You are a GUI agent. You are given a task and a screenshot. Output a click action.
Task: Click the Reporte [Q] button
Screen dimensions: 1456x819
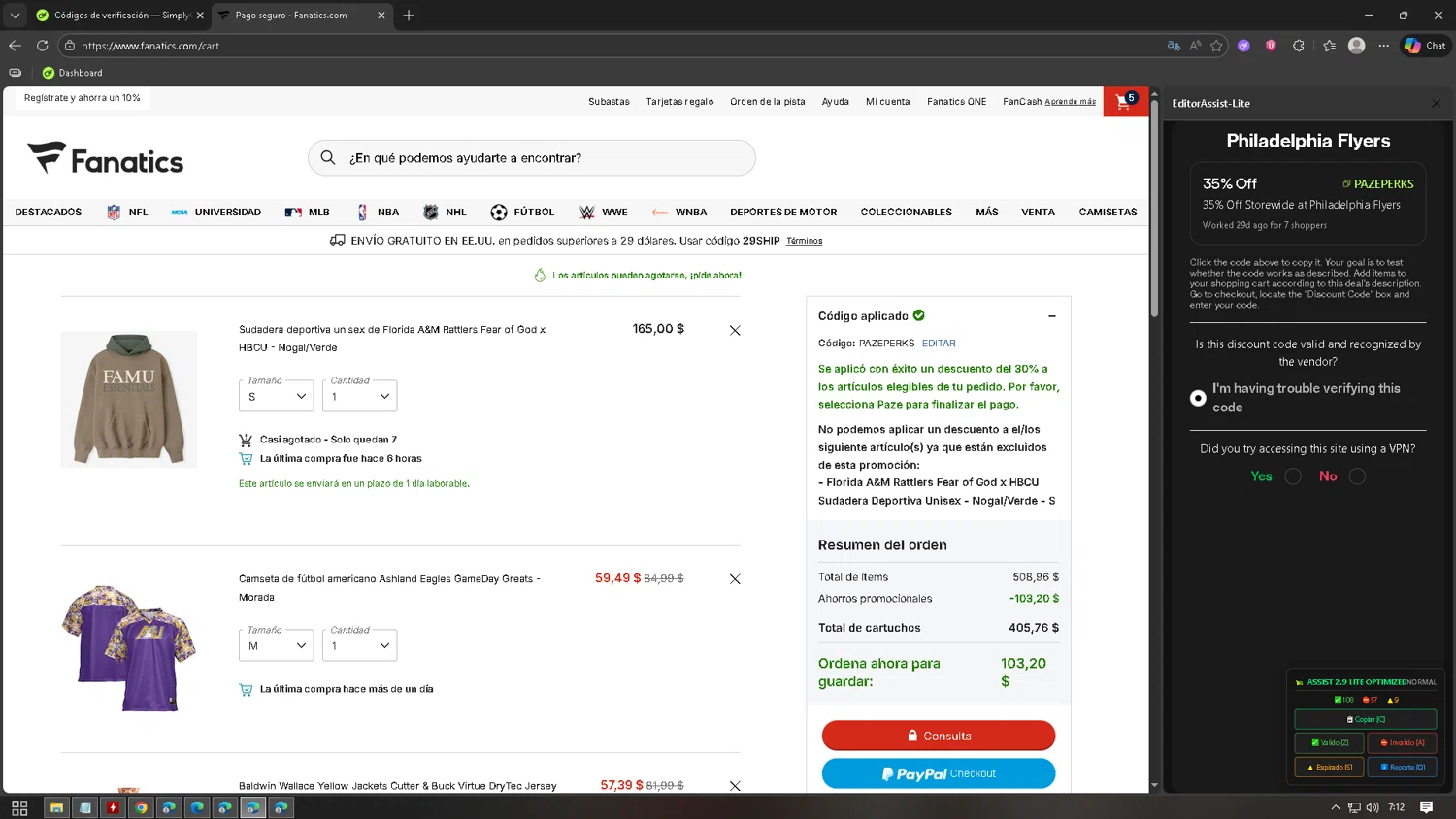coord(1402,767)
